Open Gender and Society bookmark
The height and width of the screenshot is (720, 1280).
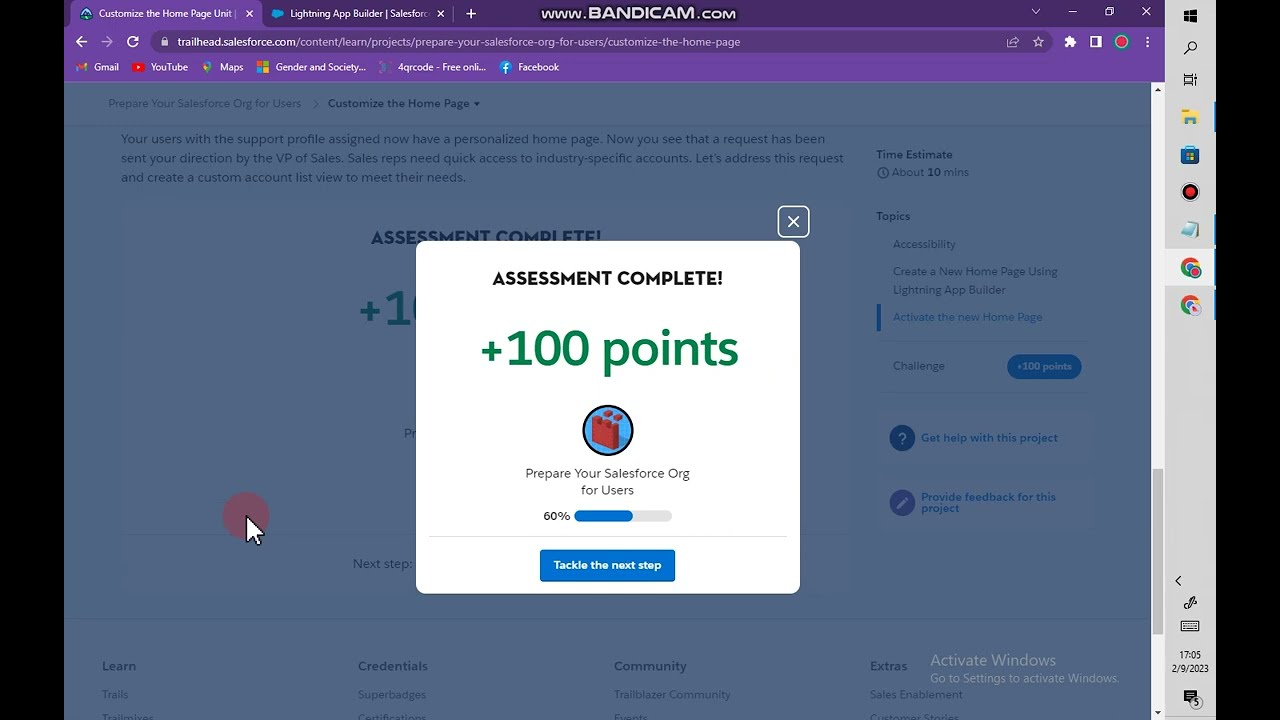tap(311, 67)
